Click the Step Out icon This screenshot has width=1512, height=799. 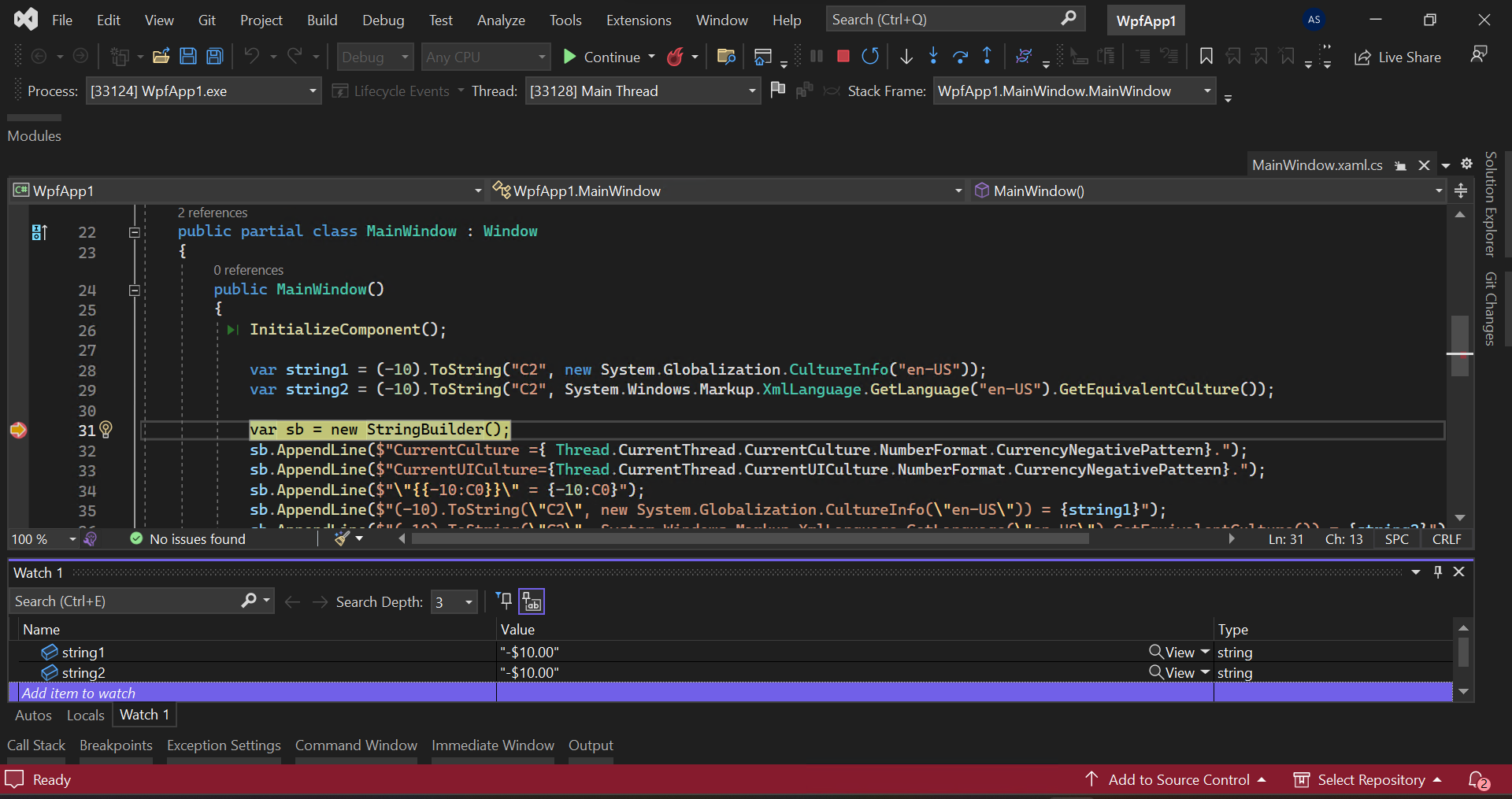[x=987, y=57]
